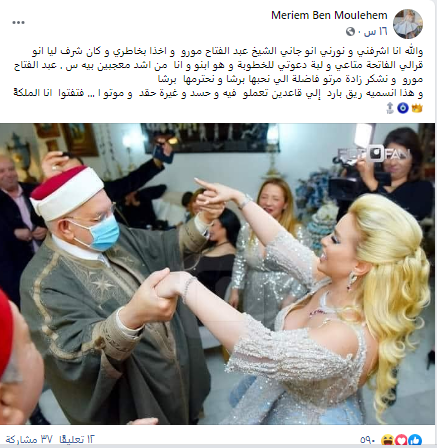The width and height of the screenshot is (437, 448).
Task: Click the globe public privacy icon
Action: 351,32
